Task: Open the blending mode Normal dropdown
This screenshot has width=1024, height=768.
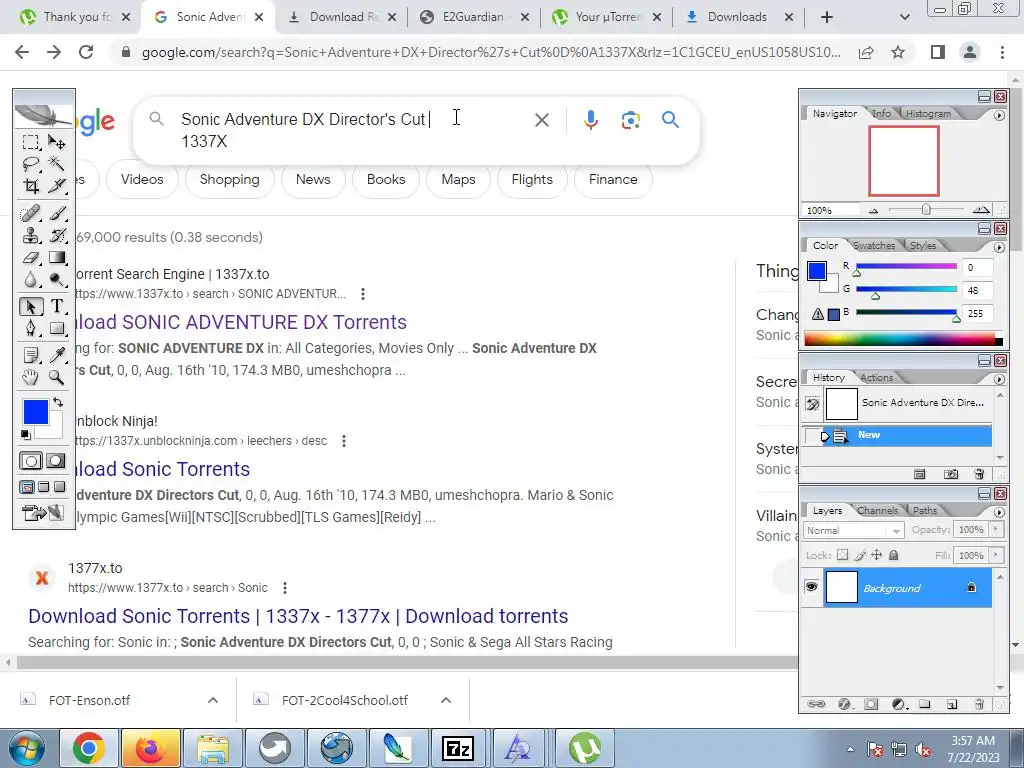Action: tap(854, 530)
